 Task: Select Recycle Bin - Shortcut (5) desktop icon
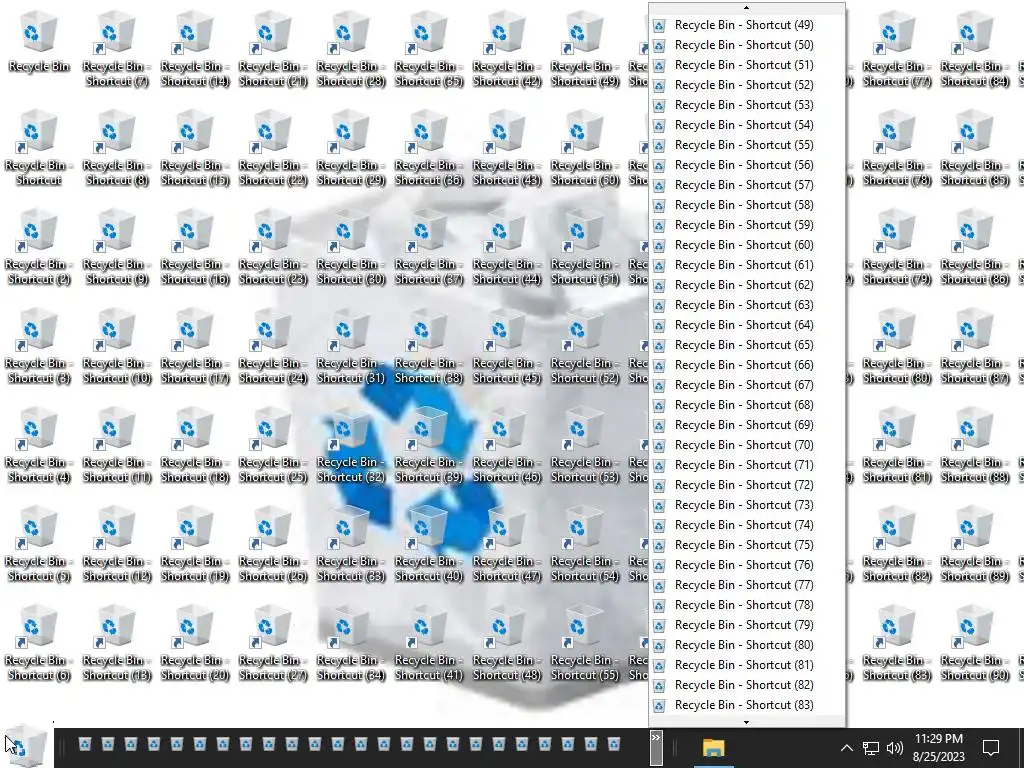(x=39, y=546)
